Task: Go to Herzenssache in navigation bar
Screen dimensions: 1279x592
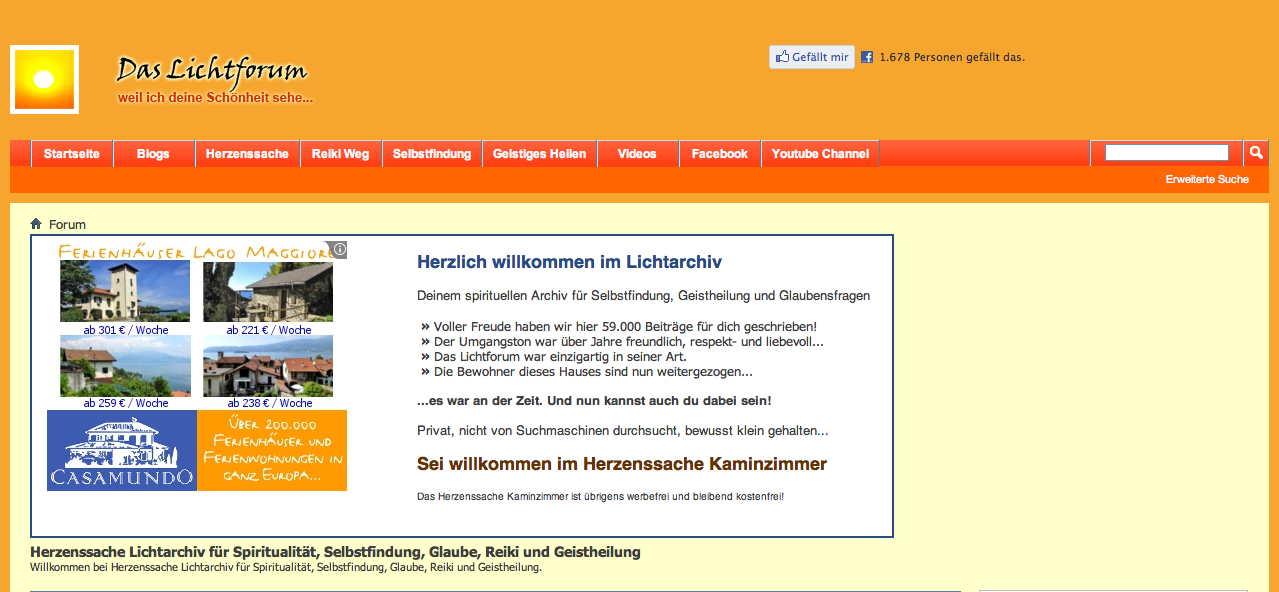Action: point(247,154)
